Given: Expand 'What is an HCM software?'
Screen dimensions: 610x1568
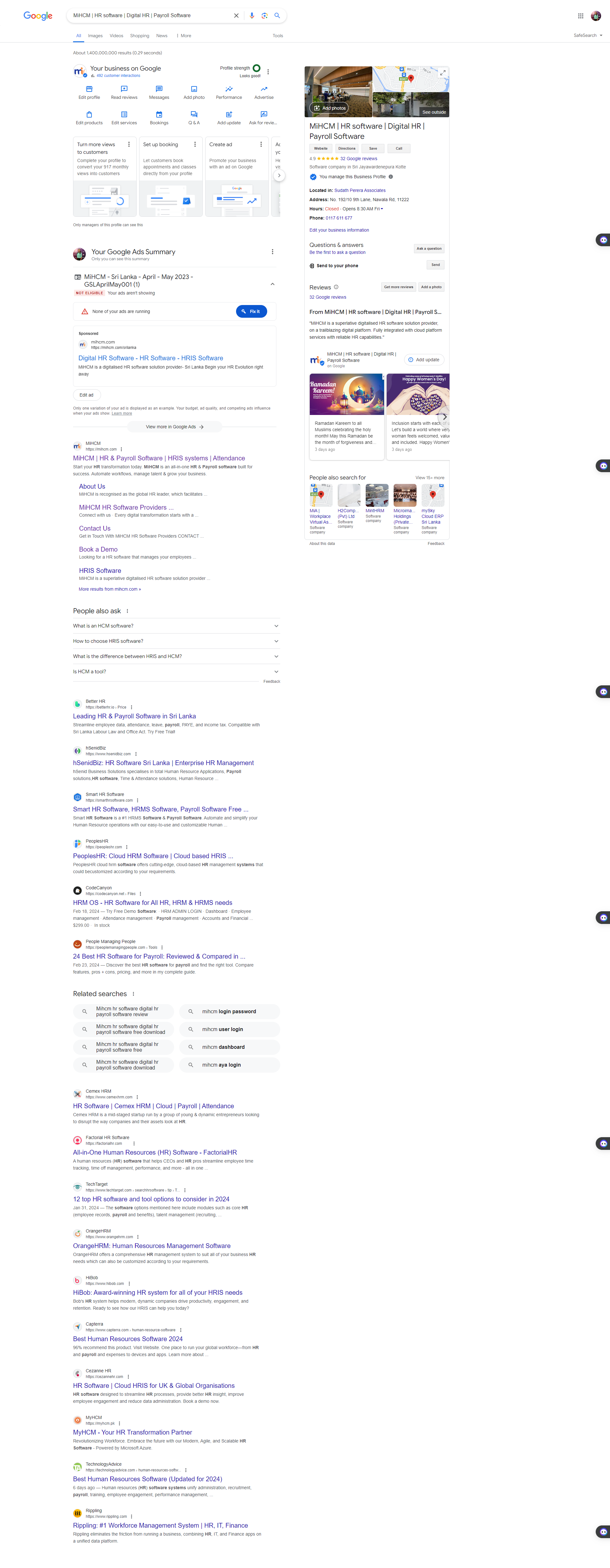Looking at the screenshot, I should pos(176,626).
